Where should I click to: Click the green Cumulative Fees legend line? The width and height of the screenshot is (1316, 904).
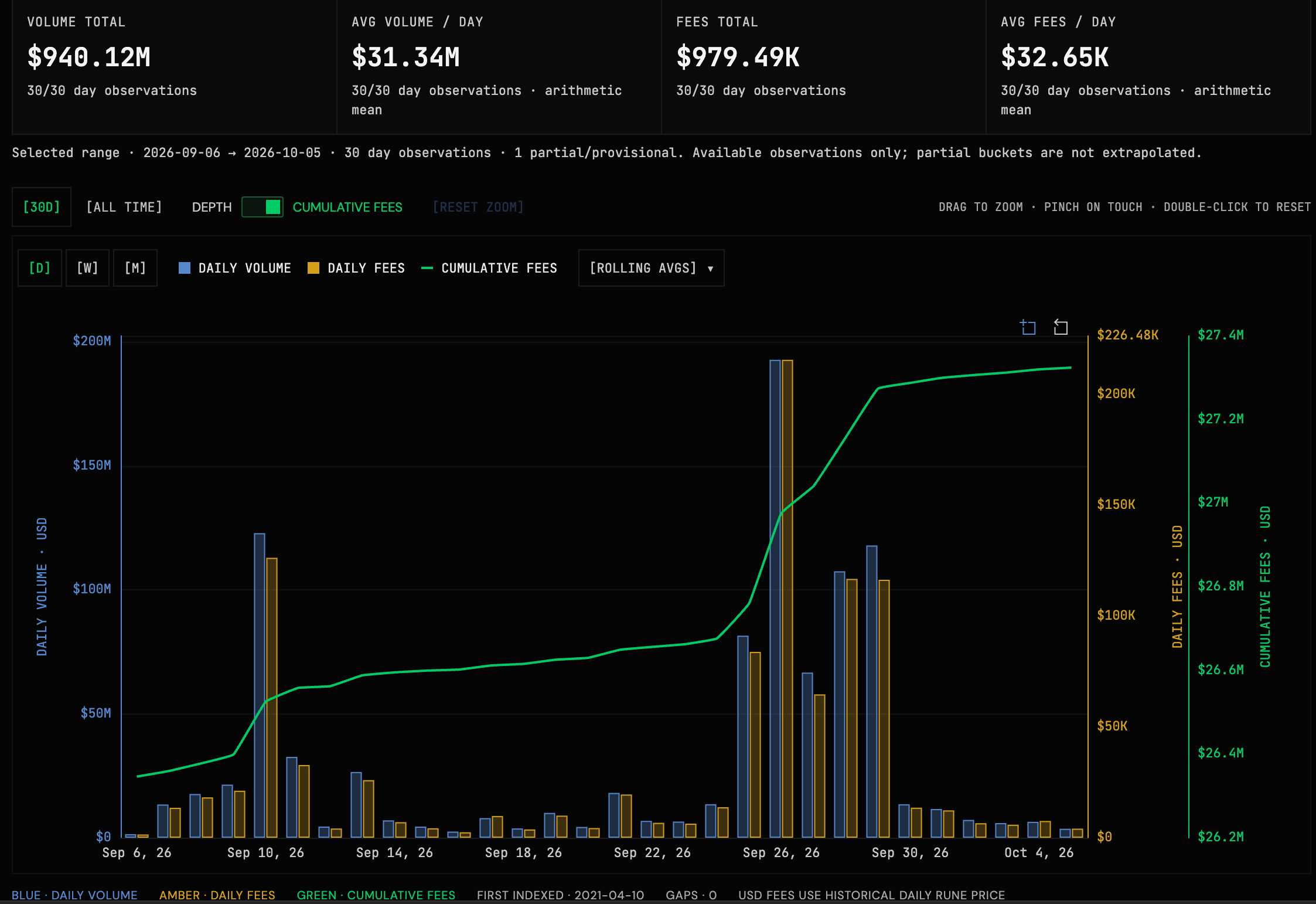[427, 268]
